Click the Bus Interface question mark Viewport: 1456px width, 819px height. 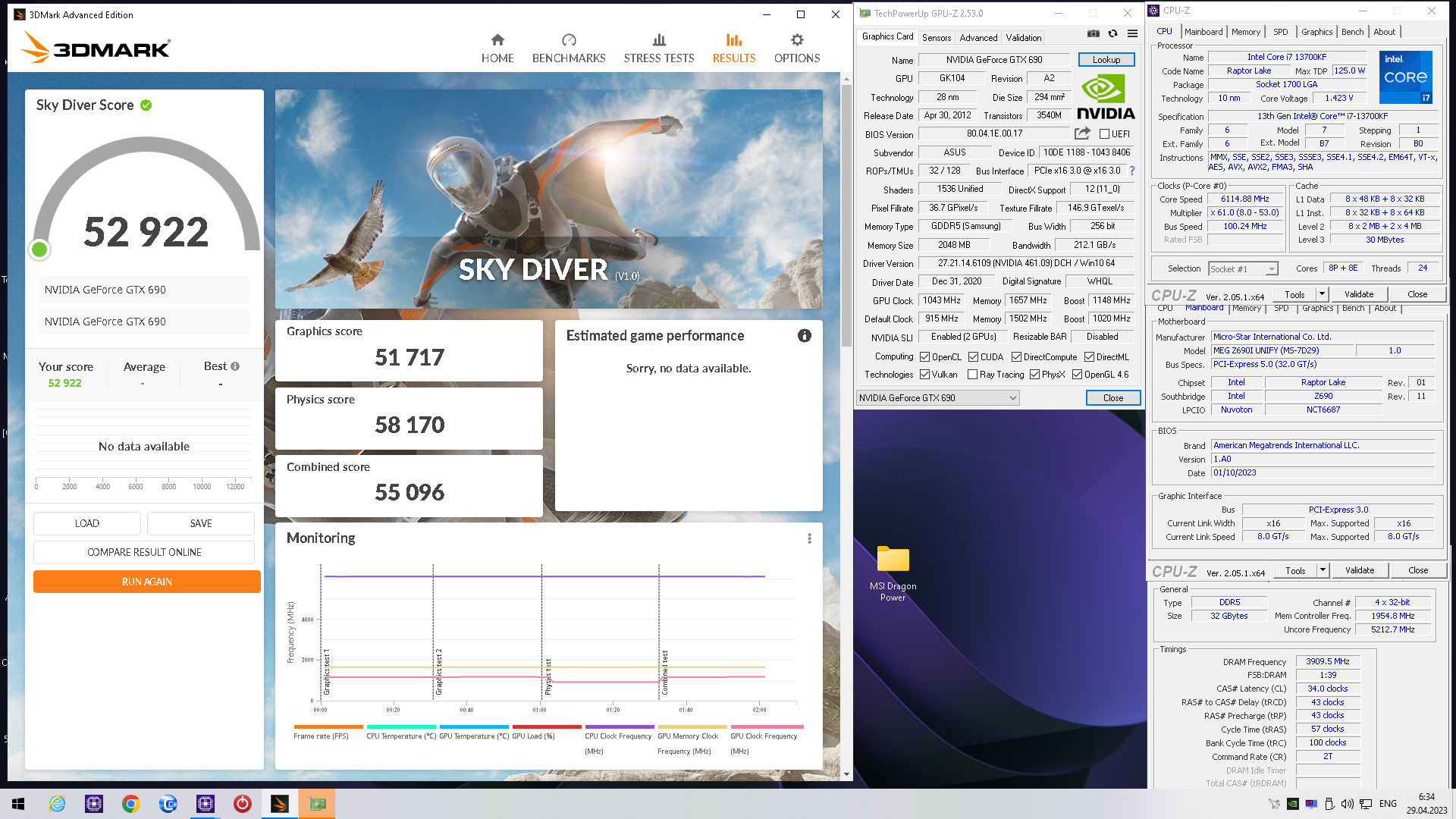(1132, 171)
